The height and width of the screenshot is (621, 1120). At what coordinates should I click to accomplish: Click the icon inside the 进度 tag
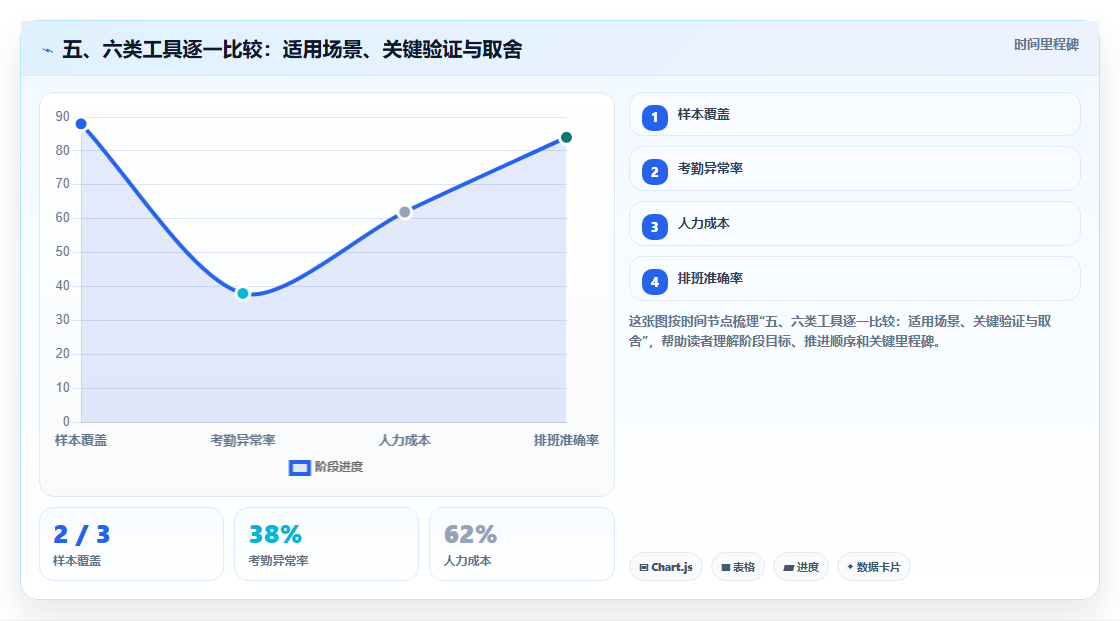click(x=789, y=567)
